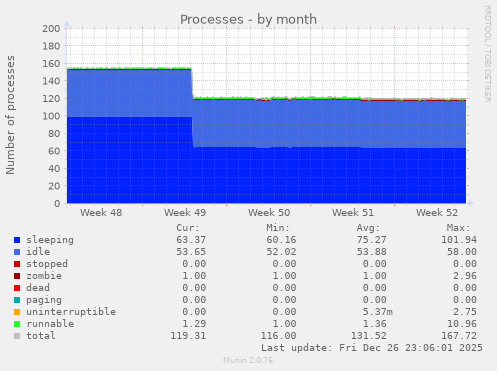Click the total legend color swatch
Image resolution: width=497 pixels, height=371 pixels.
[x=17, y=336]
